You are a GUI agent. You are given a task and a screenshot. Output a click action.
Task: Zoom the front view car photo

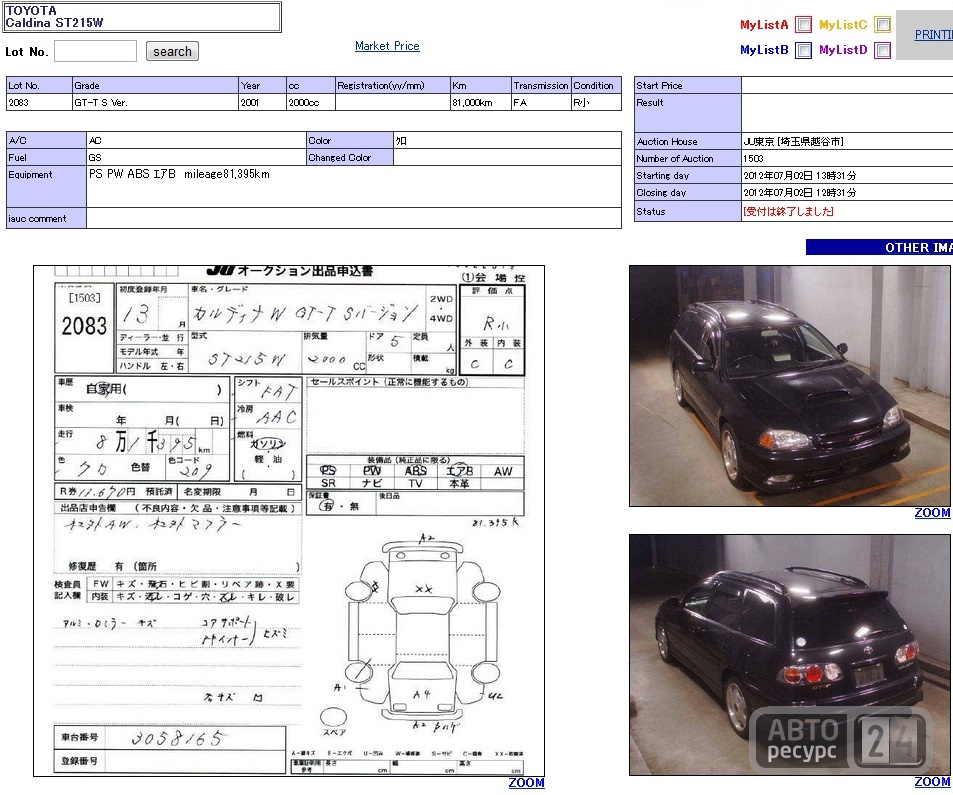tap(932, 513)
